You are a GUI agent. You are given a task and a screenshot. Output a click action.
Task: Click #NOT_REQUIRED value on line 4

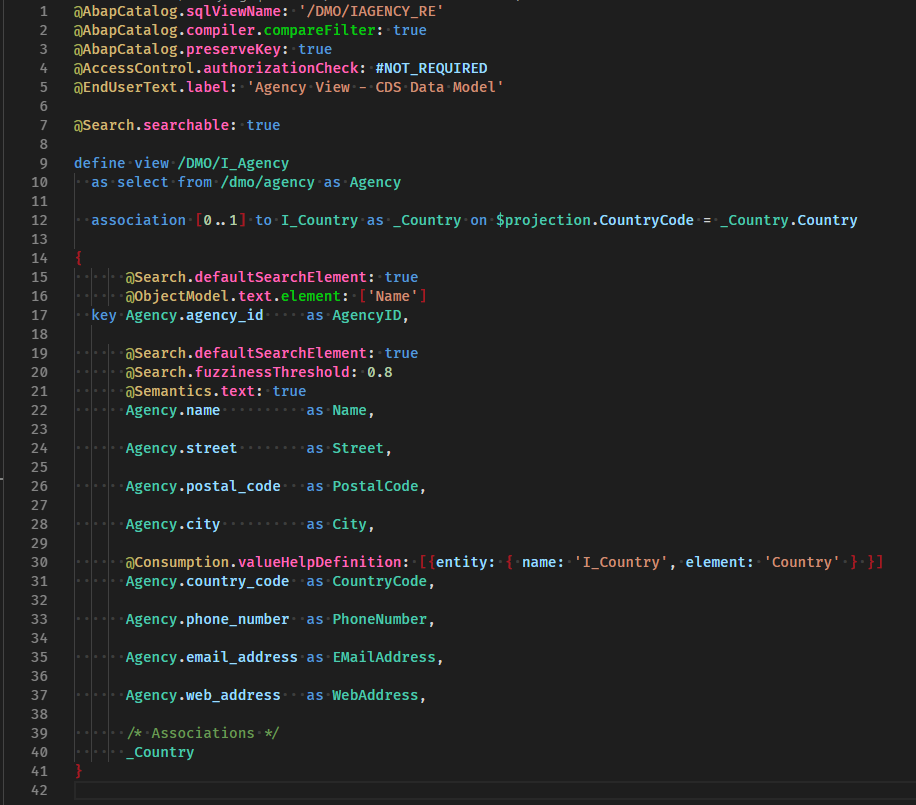pos(431,68)
